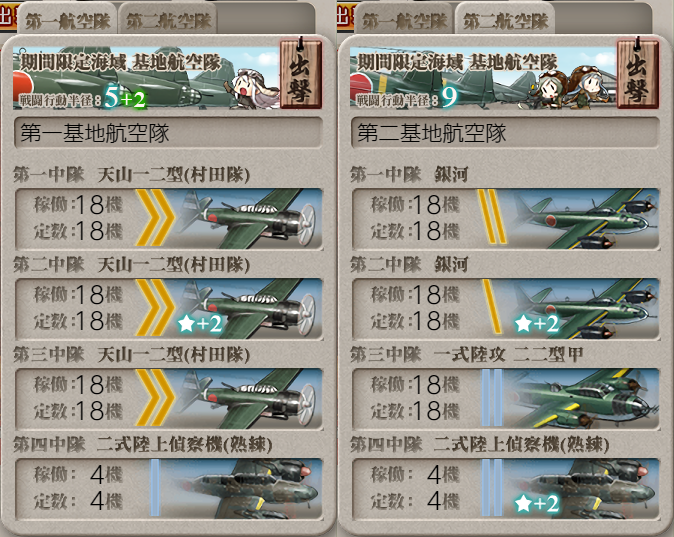Click 一式陸攻 二二型甲 plane image

click(x=582, y=398)
